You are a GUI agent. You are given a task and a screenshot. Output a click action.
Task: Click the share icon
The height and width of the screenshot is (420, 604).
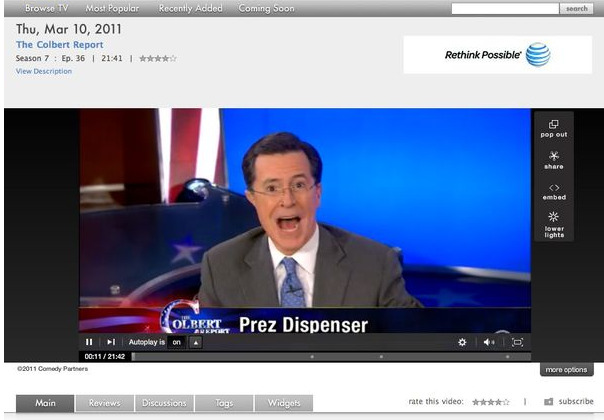554,156
